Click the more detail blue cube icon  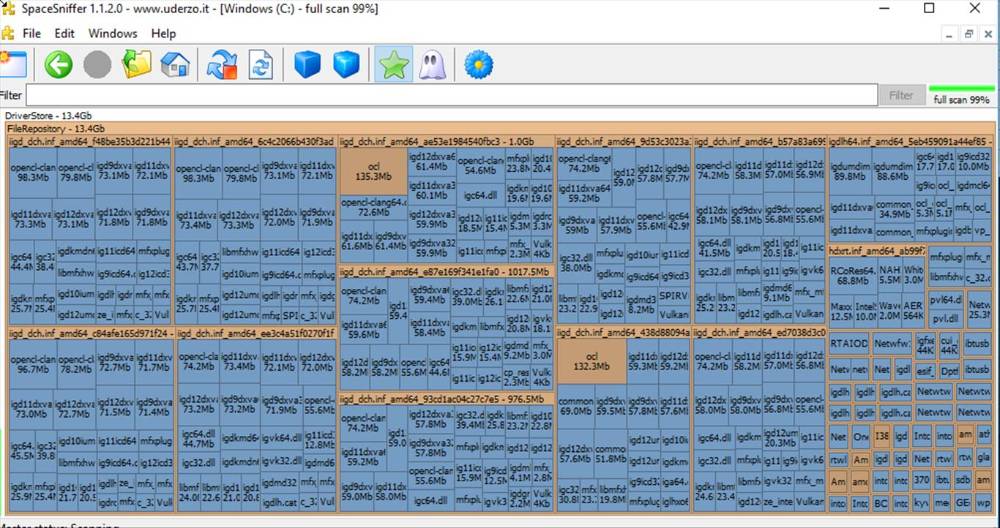click(x=346, y=65)
